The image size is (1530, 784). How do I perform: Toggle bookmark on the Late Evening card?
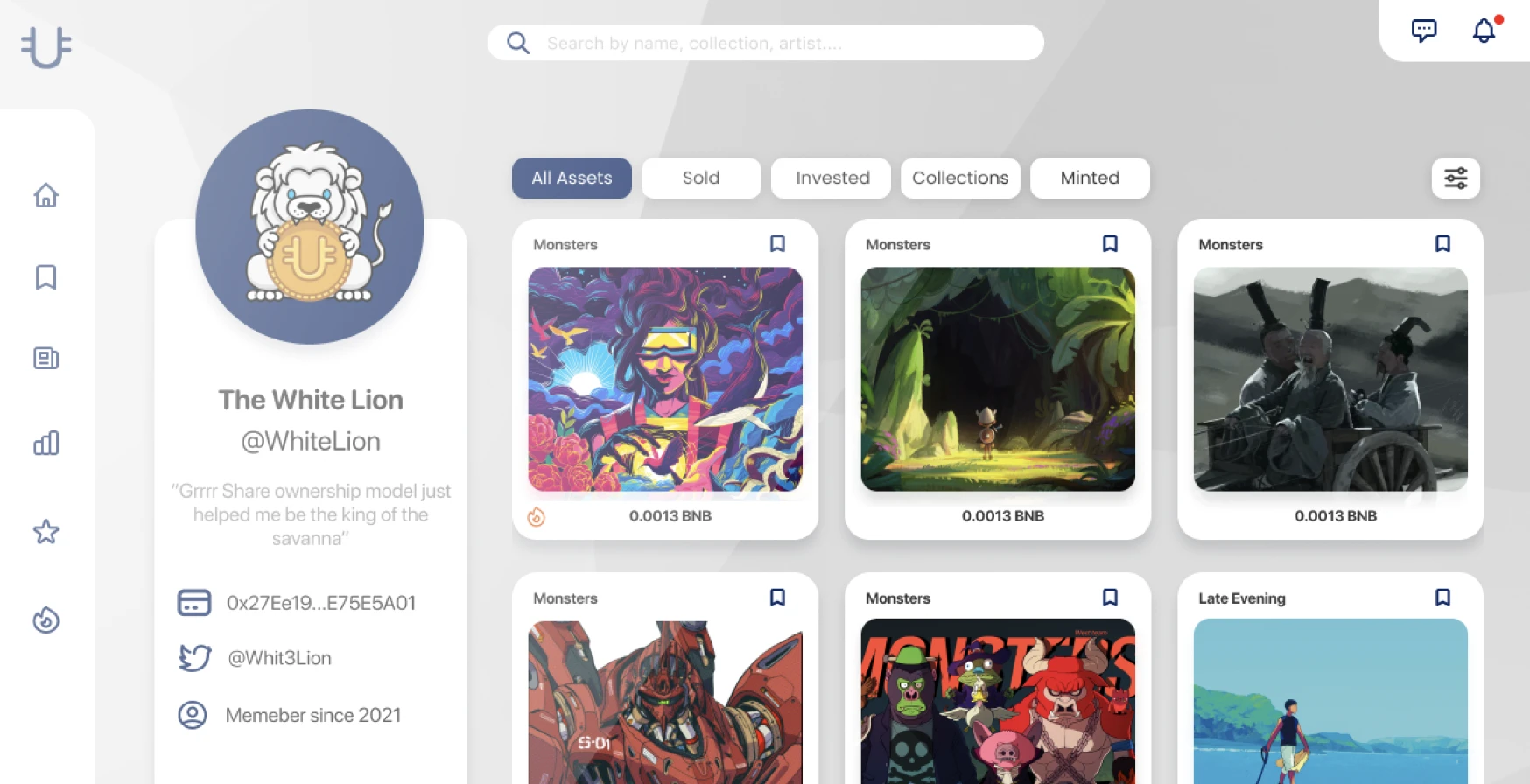click(x=1442, y=597)
